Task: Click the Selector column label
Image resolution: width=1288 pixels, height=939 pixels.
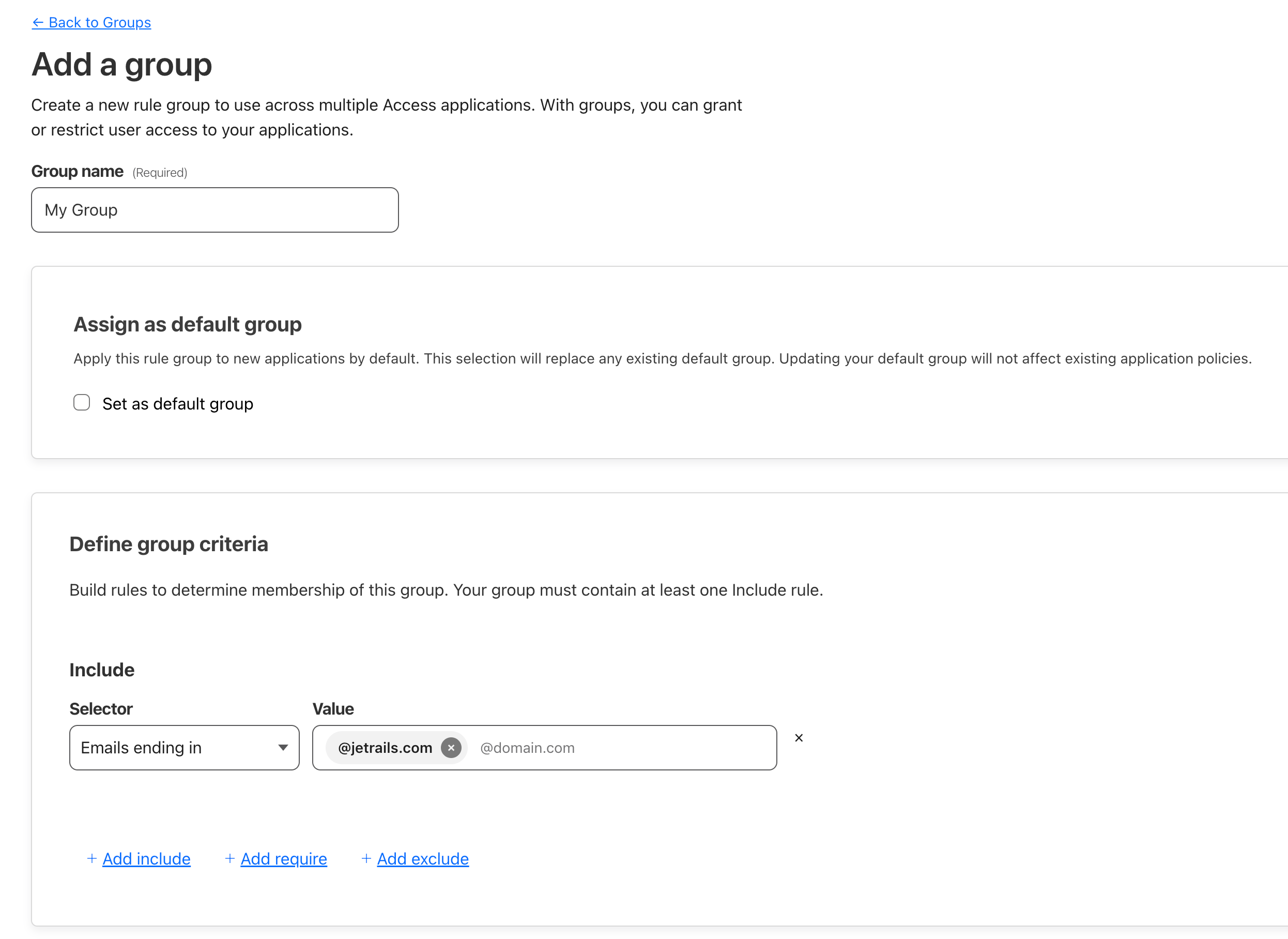Action: point(101,709)
